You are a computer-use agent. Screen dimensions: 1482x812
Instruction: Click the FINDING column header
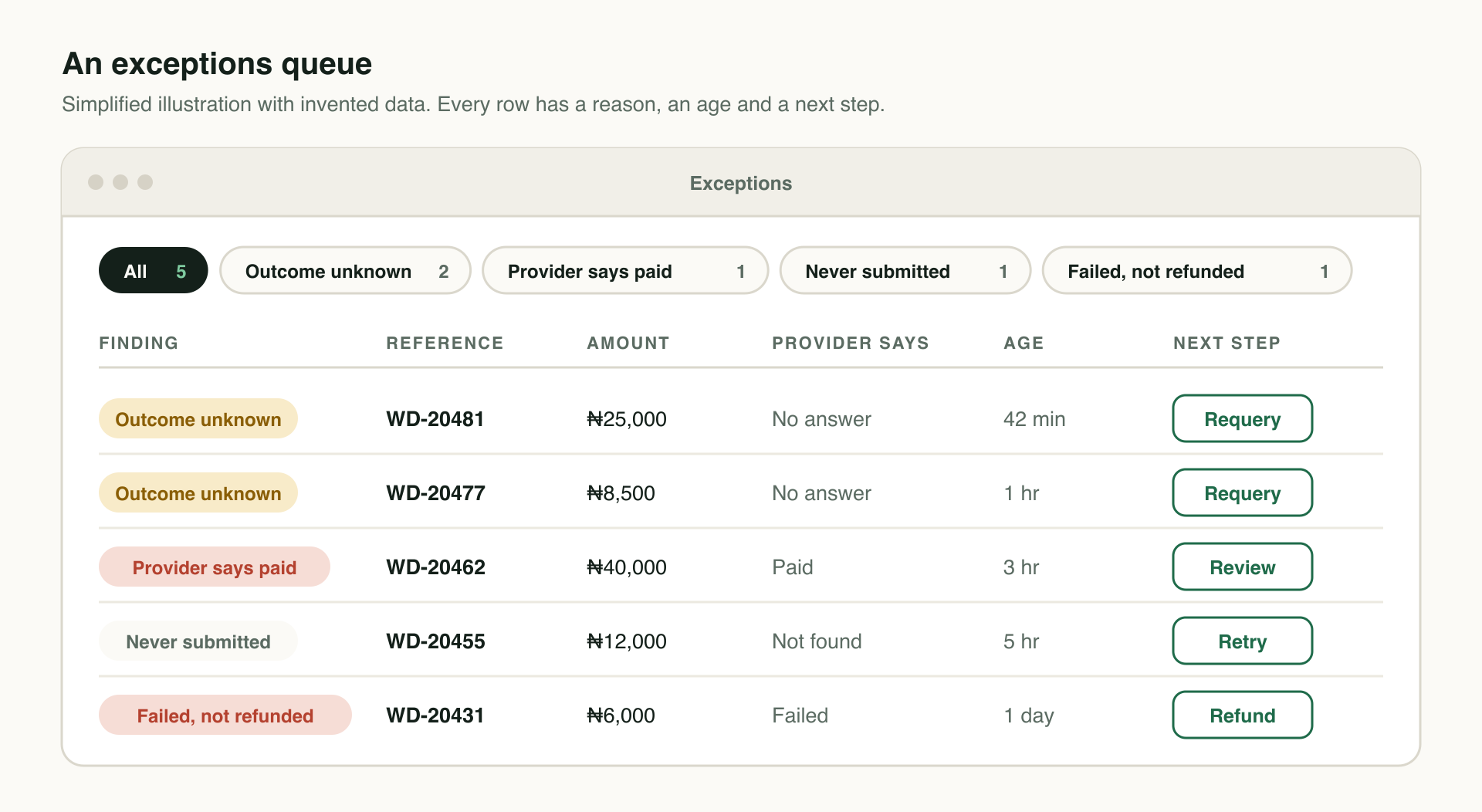[x=139, y=343]
